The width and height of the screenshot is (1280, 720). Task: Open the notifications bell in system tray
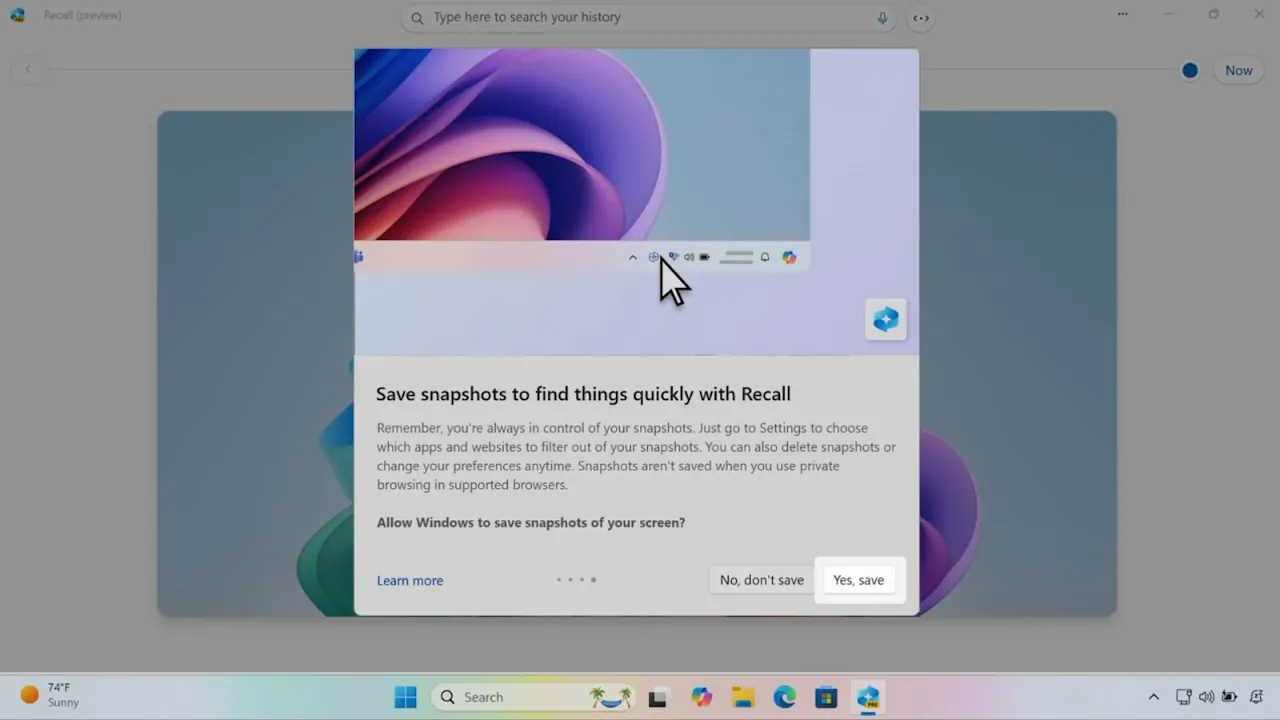(1256, 697)
